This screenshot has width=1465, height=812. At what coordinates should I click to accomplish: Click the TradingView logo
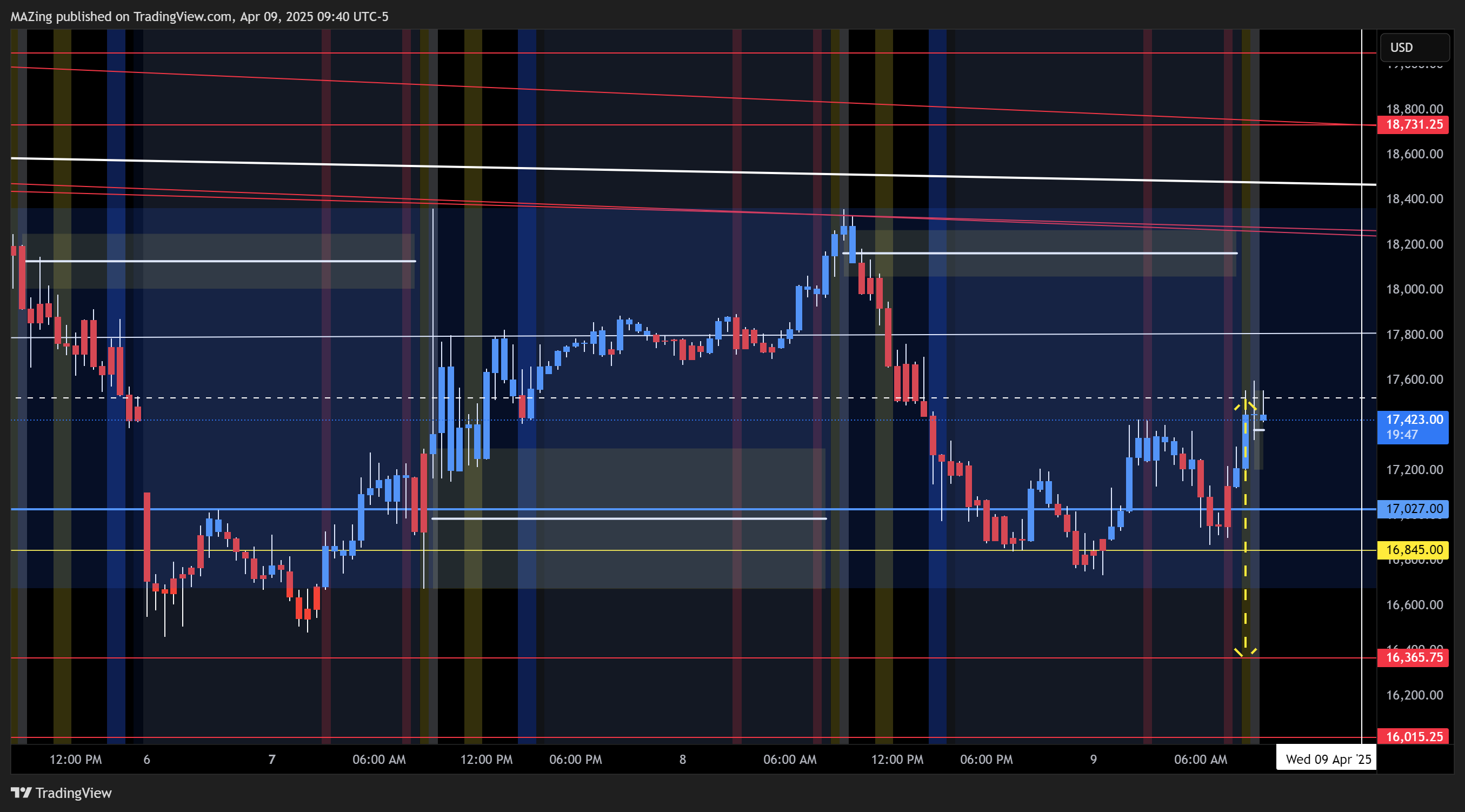[62, 793]
